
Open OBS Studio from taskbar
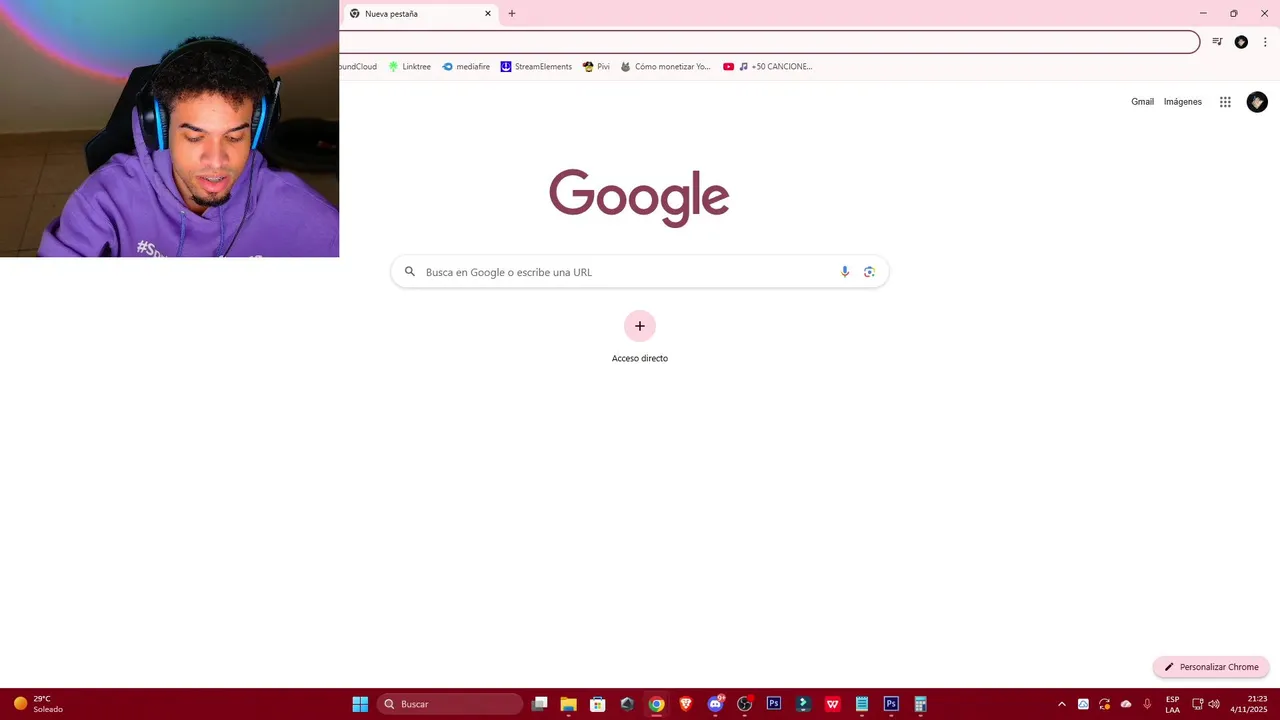pos(744,704)
